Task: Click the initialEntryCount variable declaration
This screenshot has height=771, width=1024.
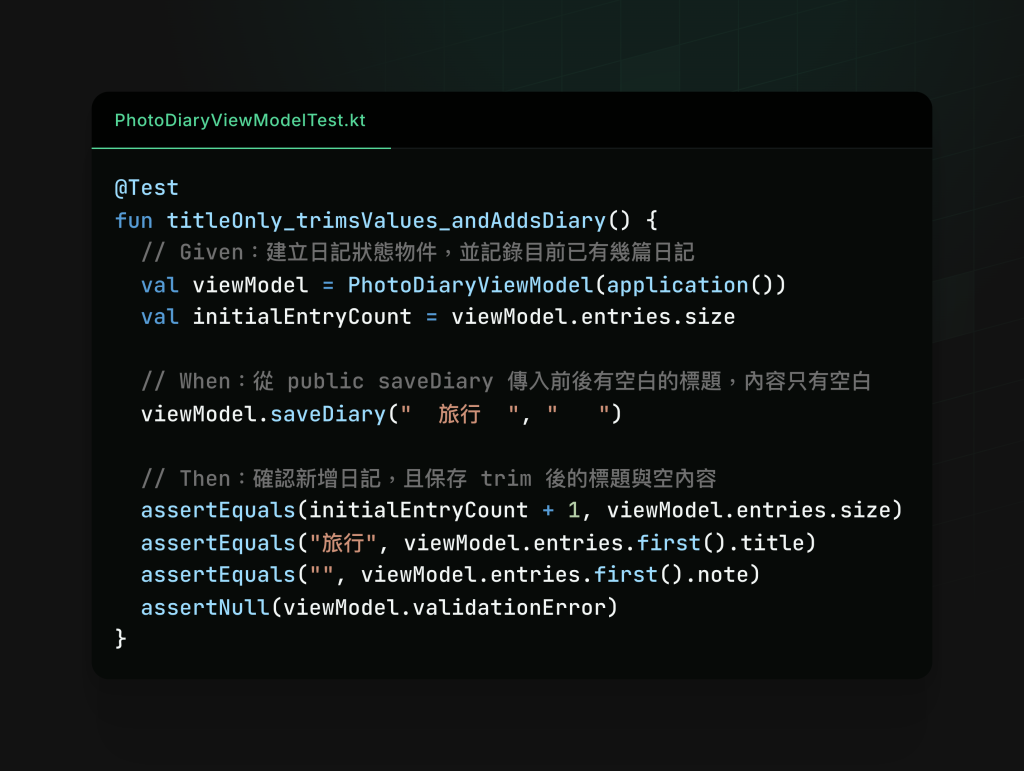Action: 302,317
